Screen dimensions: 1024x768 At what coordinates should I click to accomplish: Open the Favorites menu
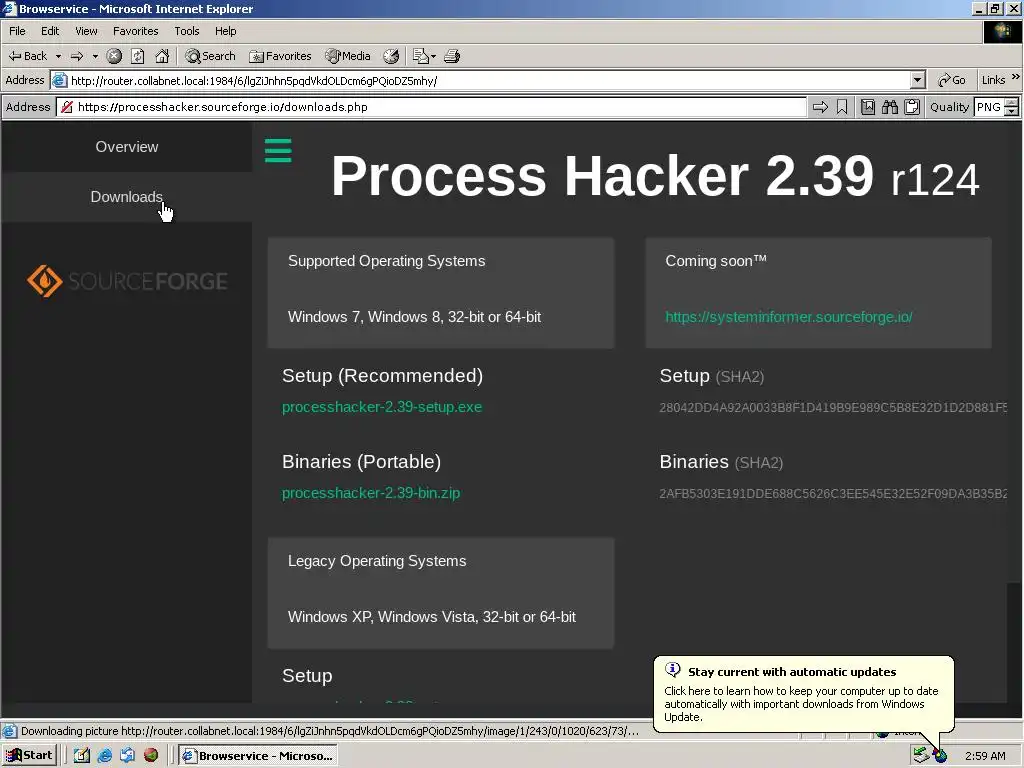pyautogui.click(x=135, y=31)
